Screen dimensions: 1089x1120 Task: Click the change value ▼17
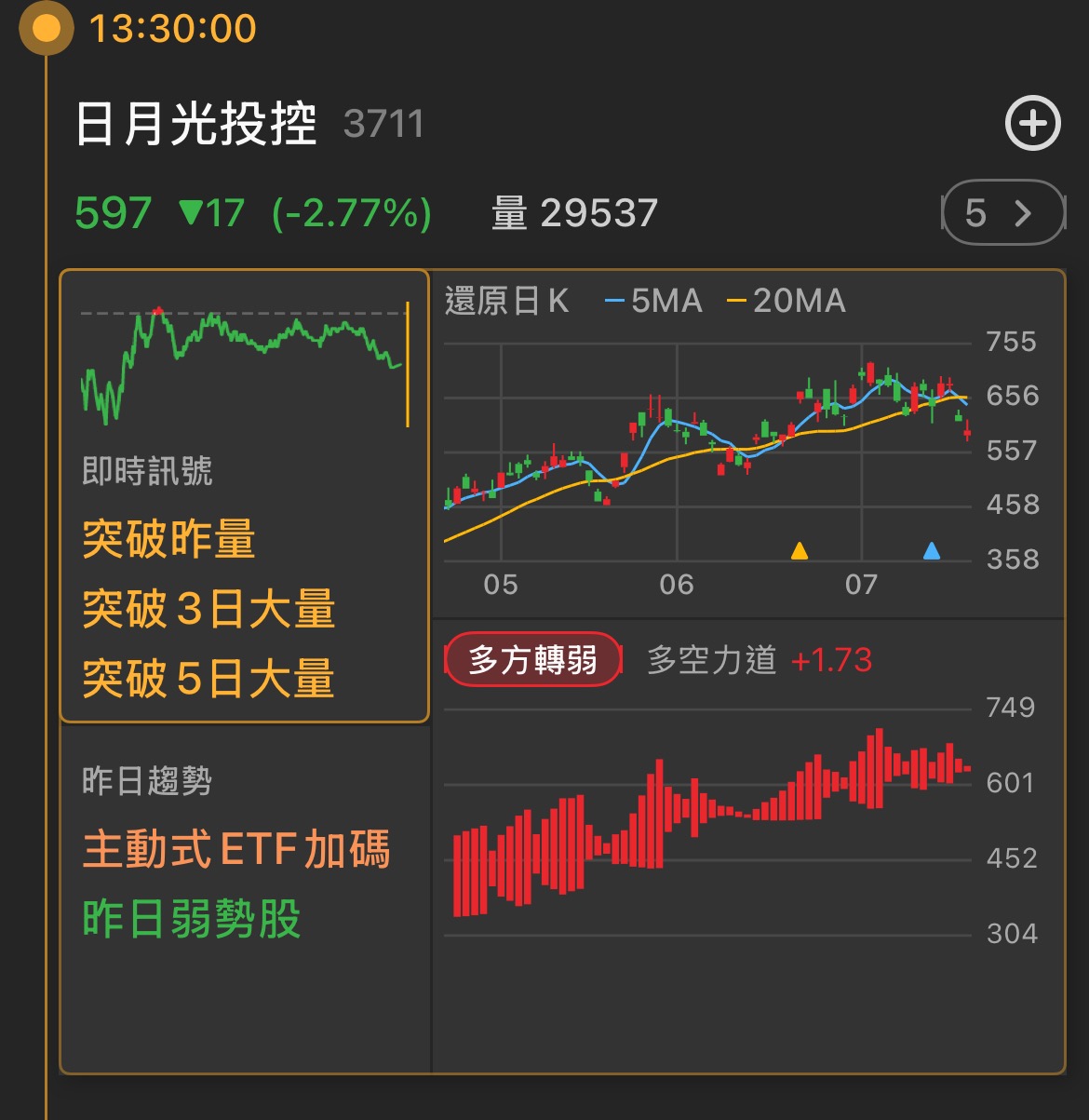click(212, 213)
